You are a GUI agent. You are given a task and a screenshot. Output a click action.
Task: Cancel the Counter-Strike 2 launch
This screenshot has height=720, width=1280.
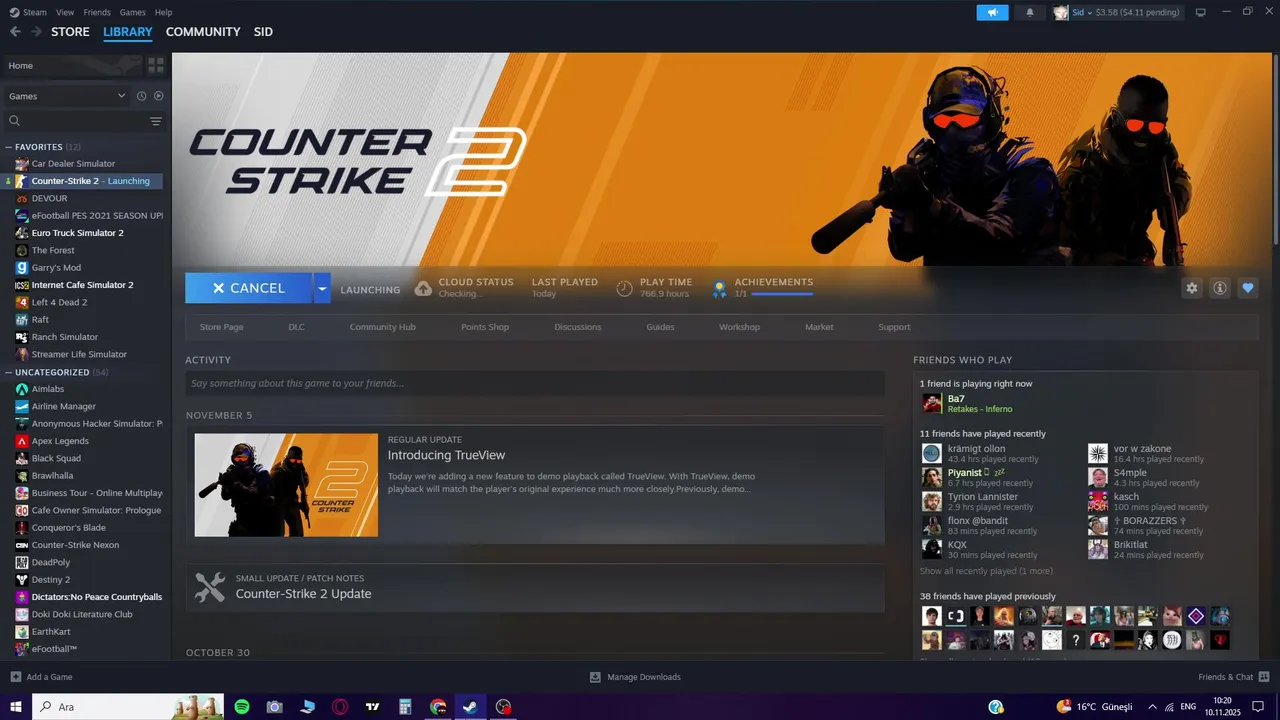249,288
